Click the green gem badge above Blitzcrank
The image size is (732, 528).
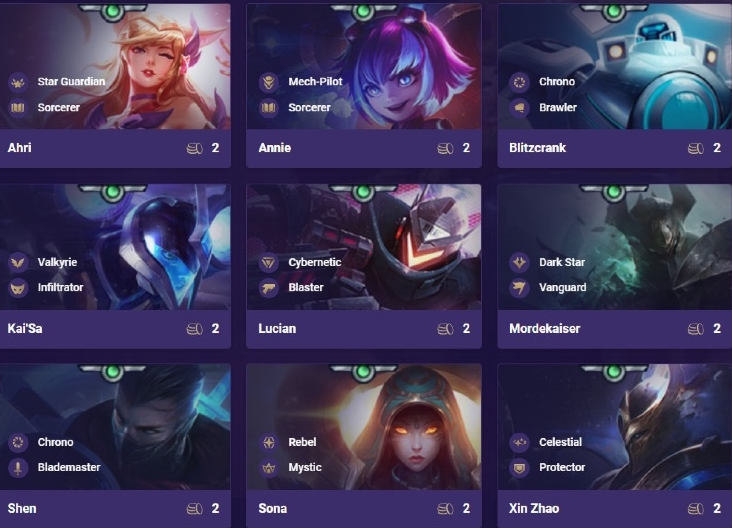coord(613,12)
